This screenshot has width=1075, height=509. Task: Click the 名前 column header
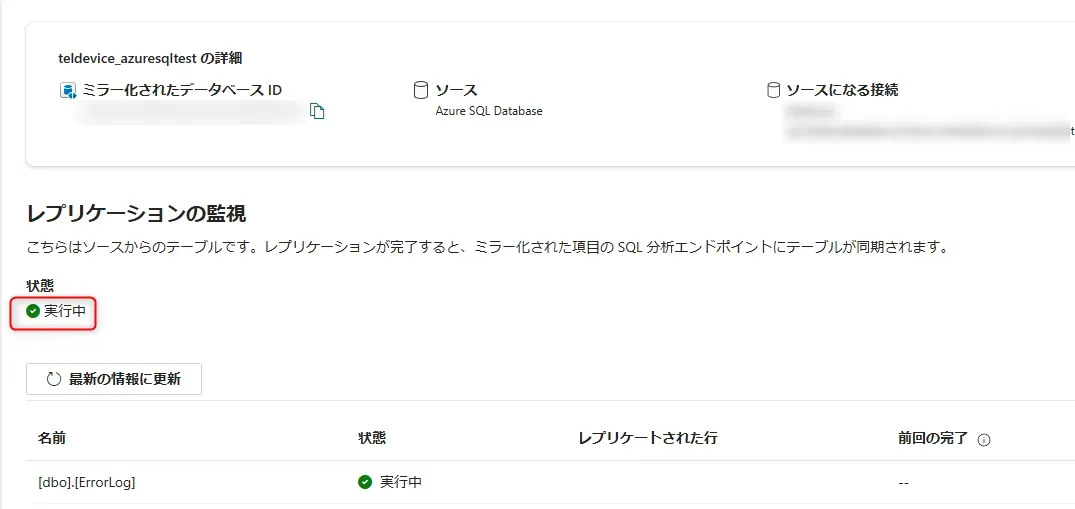pos(51,438)
